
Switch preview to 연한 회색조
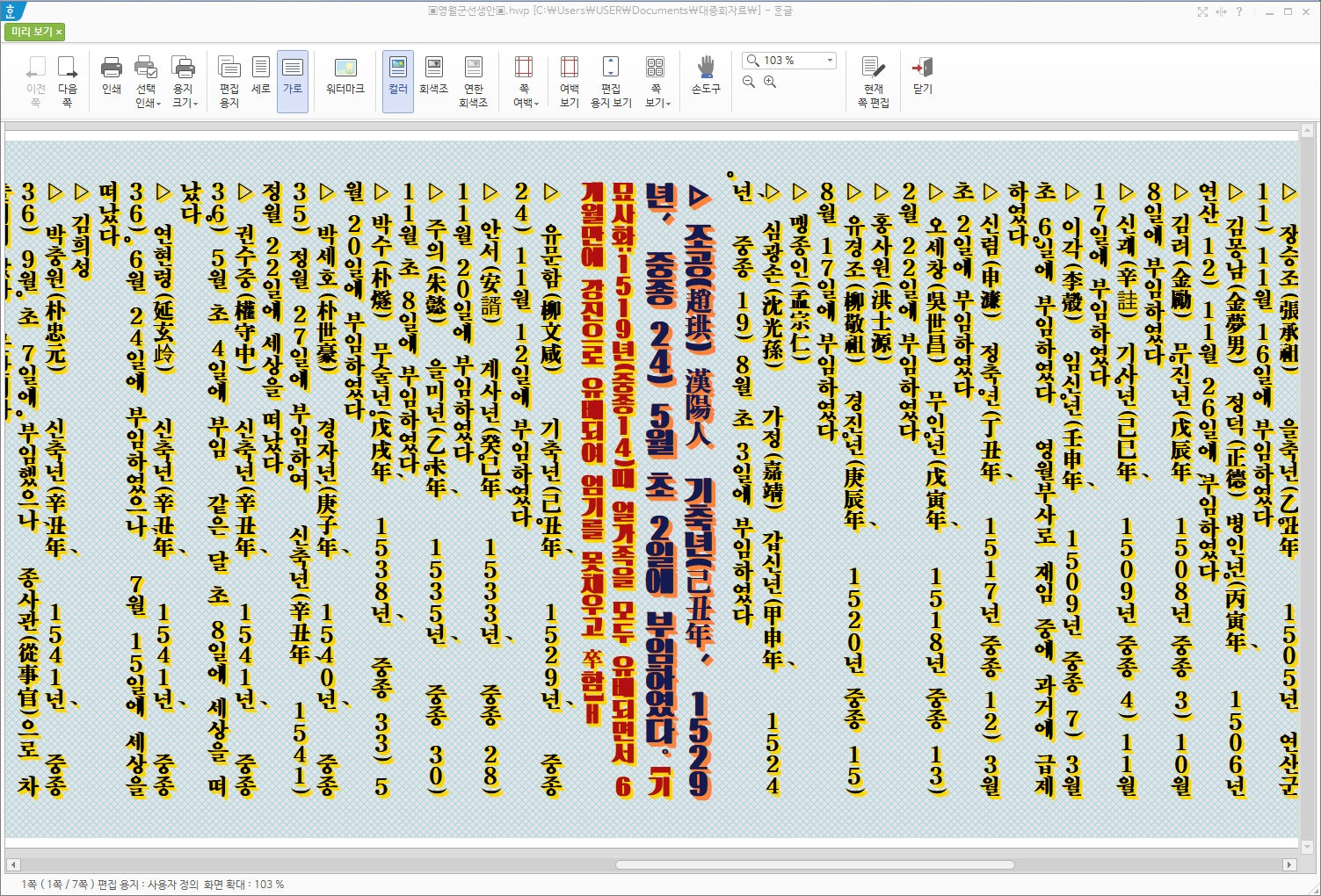click(474, 81)
